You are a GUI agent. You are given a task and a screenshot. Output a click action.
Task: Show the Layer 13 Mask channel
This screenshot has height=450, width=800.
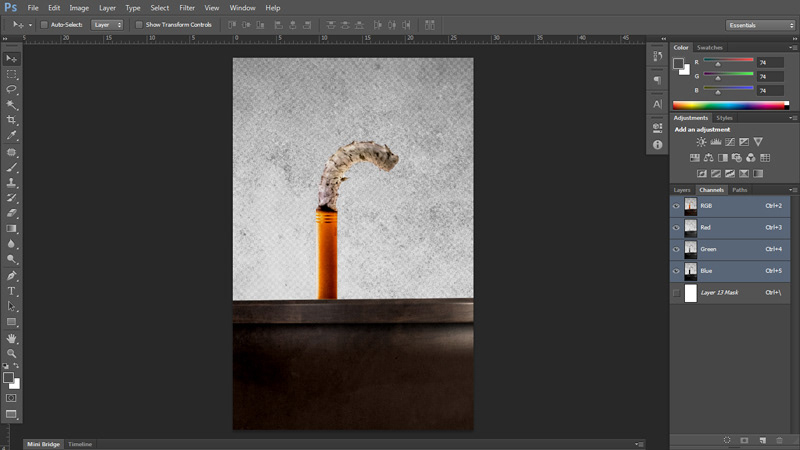click(677, 293)
